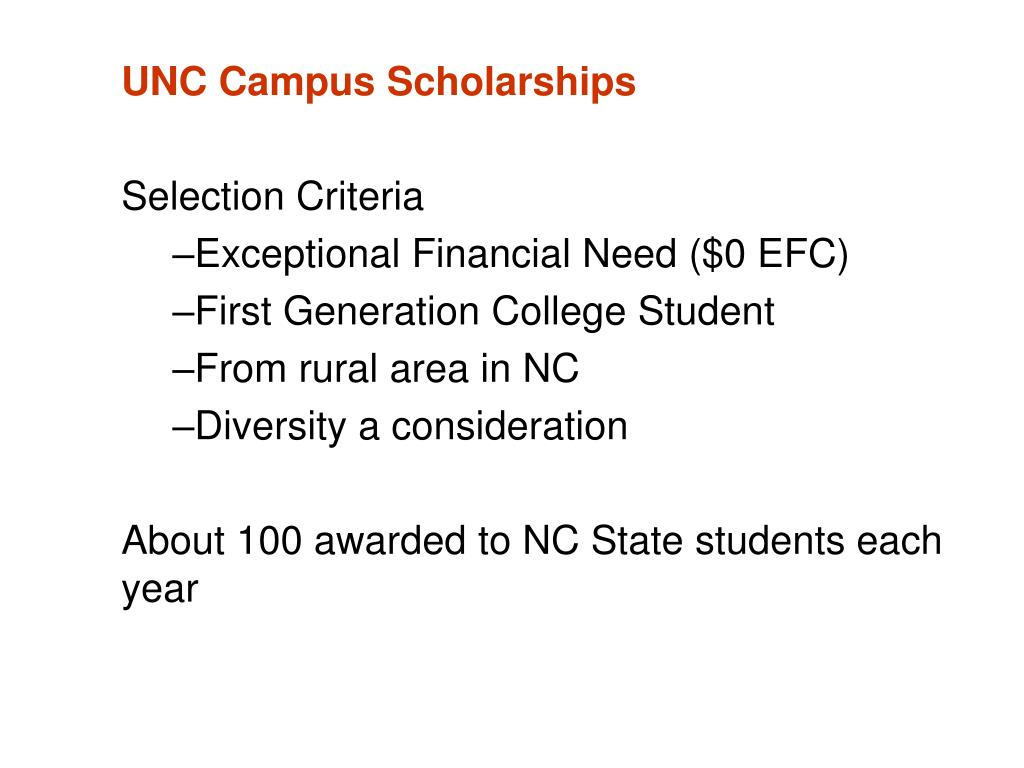
Task: Click the word UNC in the title
Action: [x=165, y=82]
